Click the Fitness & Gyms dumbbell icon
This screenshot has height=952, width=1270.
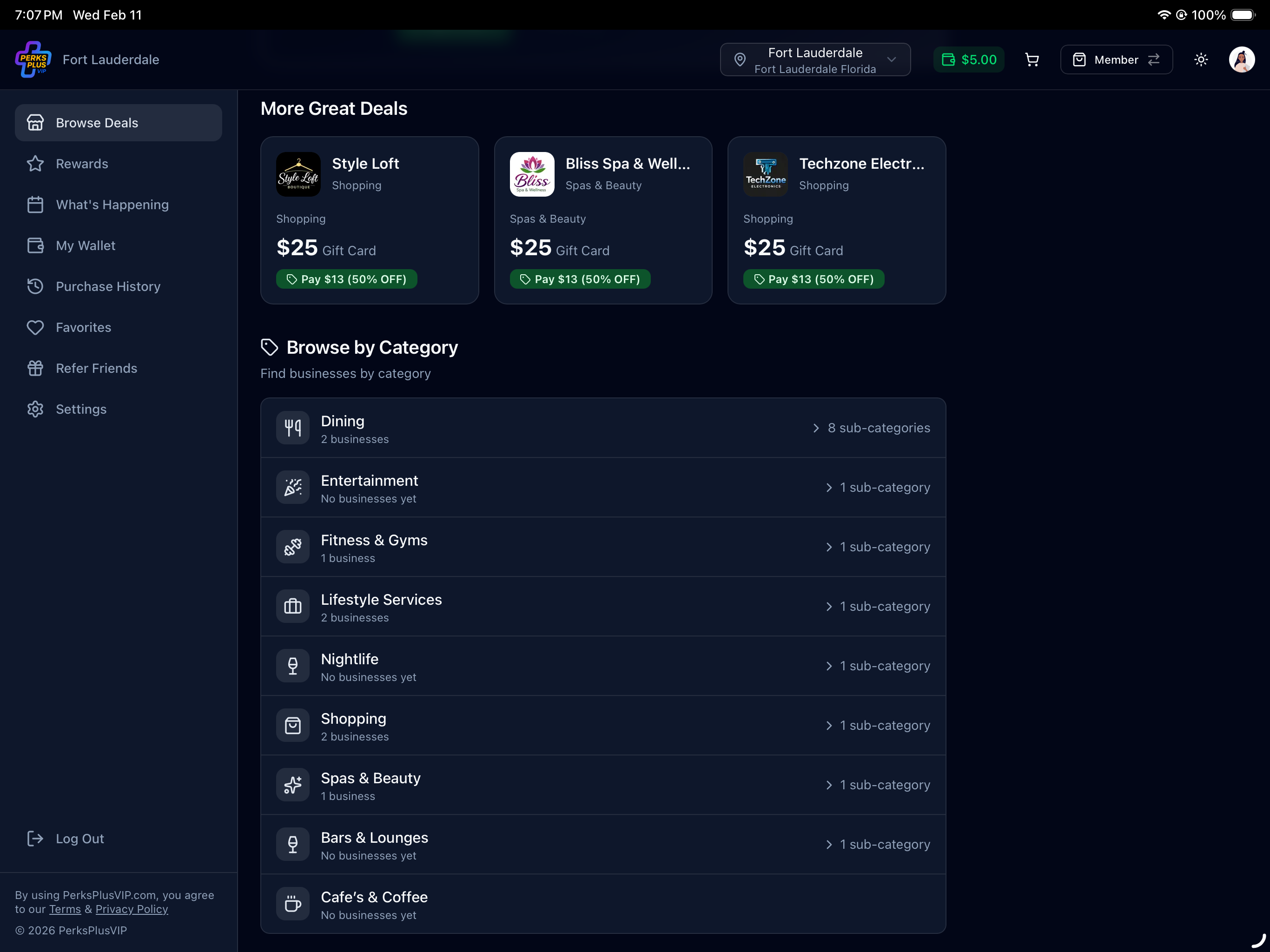[x=293, y=547]
